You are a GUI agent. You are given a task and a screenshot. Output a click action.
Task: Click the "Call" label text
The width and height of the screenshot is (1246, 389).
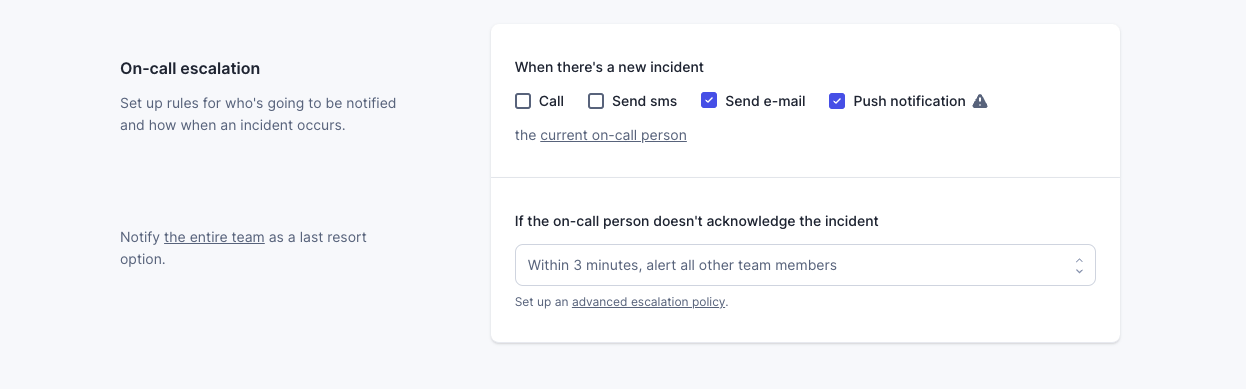551,101
